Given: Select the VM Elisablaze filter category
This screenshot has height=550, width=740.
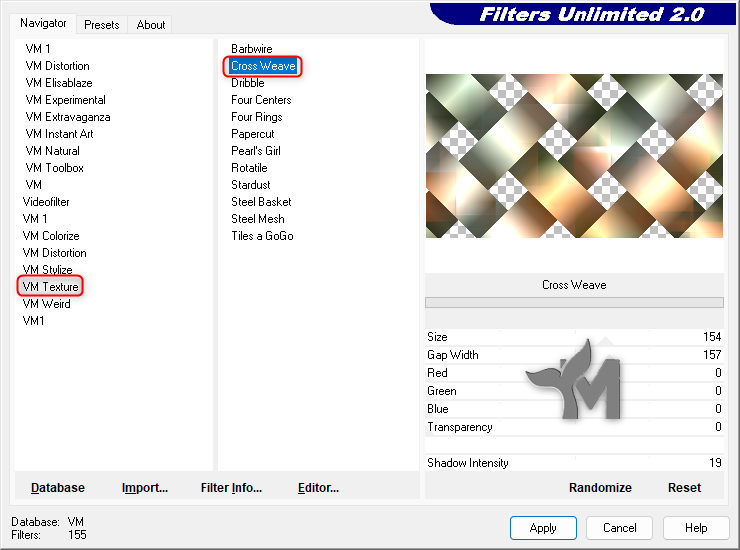Looking at the screenshot, I should [59, 83].
